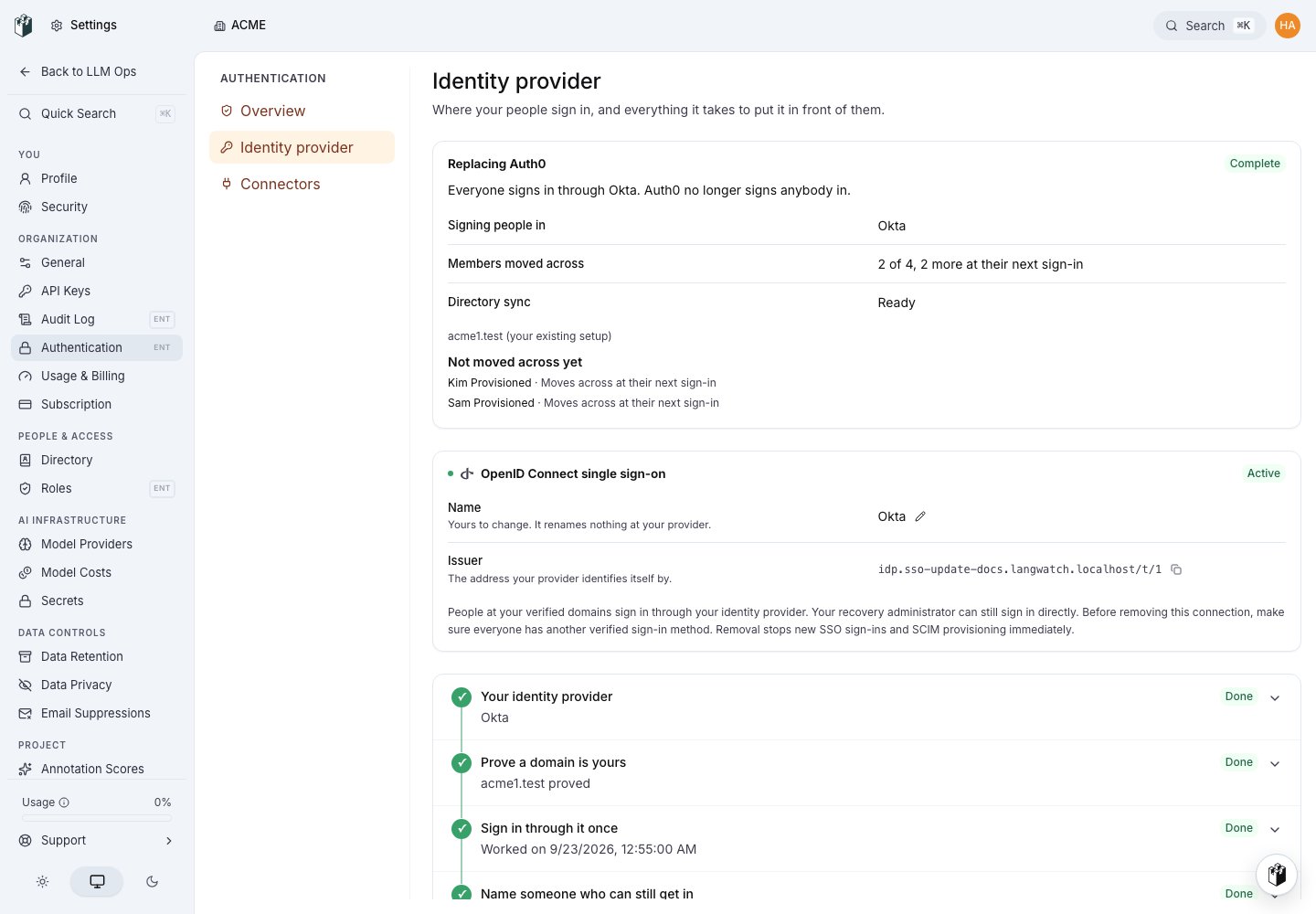The height and width of the screenshot is (914, 1316).
Task: Click check icon for Your identity provider
Action: pos(462,698)
